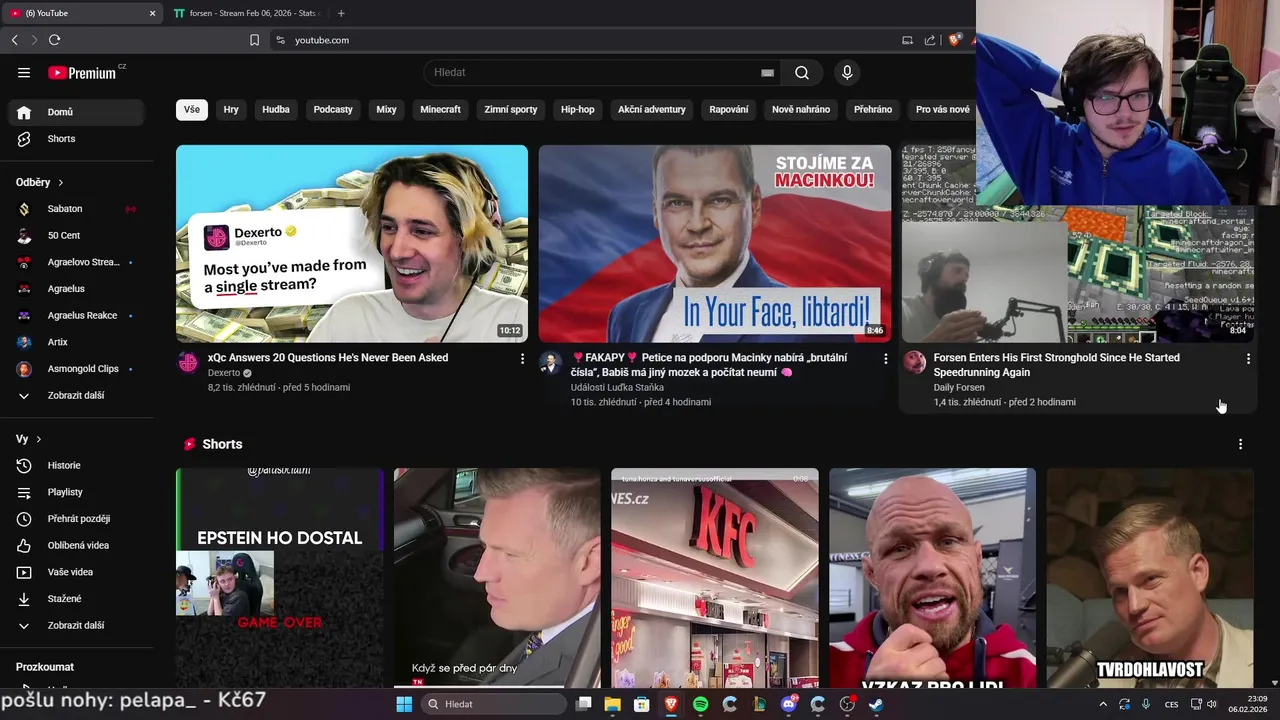The height and width of the screenshot is (720, 1280).
Task: Select the Nově nahráno chip
Action: click(x=801, y=109)
